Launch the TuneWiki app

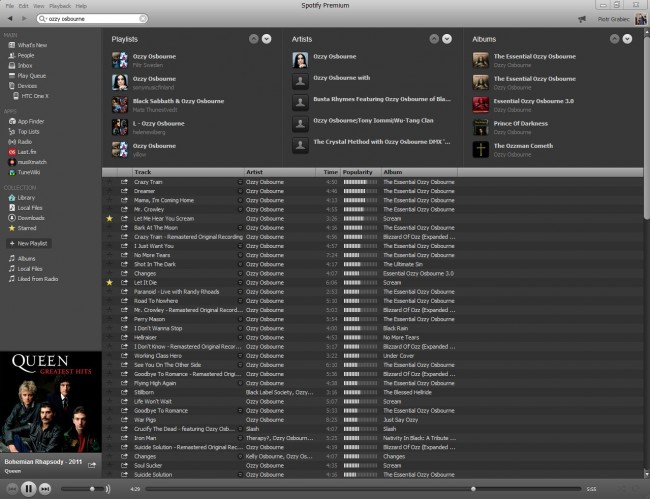(24, 172)
